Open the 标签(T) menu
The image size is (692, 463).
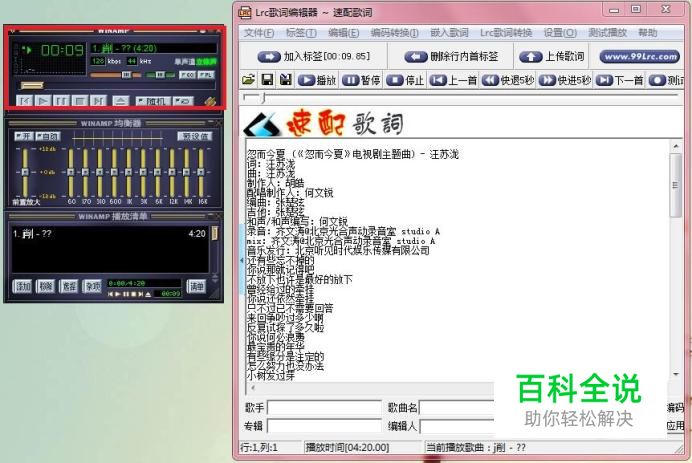[301, 33]
